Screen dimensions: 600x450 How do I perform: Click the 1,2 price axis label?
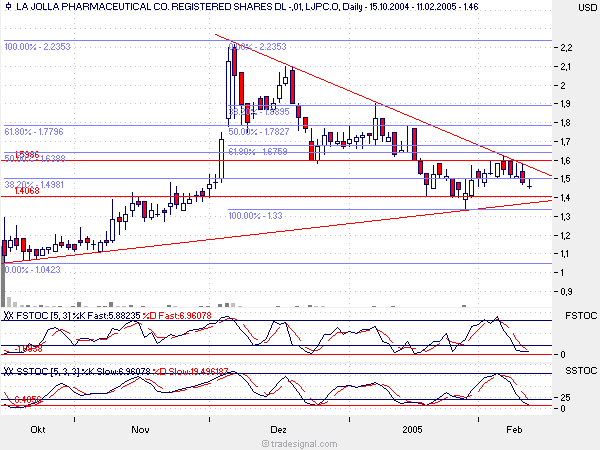pos(566,236)
